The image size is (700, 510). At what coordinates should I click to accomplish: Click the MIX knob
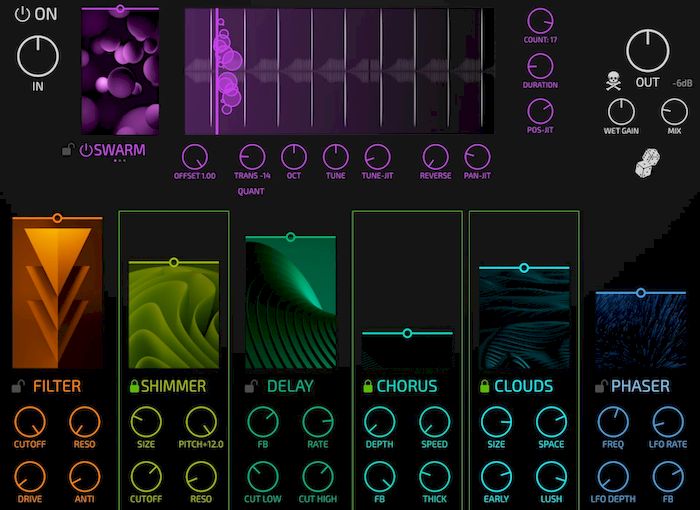(x=674, y=112)
